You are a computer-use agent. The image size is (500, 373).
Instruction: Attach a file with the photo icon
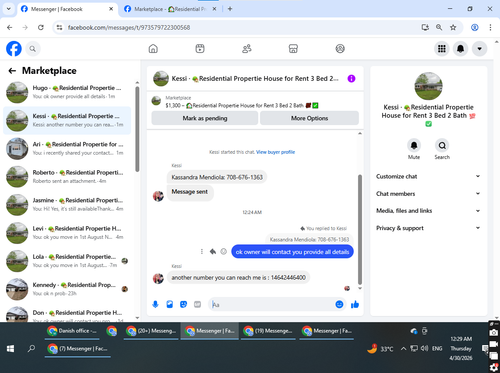170,304
